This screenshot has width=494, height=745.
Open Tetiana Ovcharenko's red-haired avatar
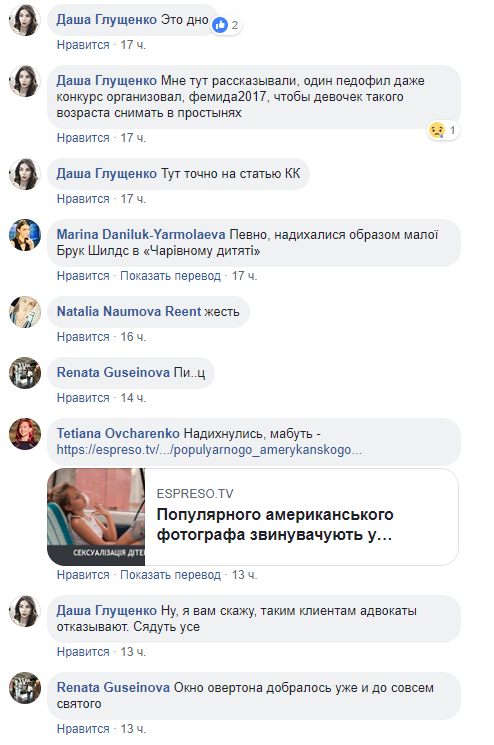25,434
